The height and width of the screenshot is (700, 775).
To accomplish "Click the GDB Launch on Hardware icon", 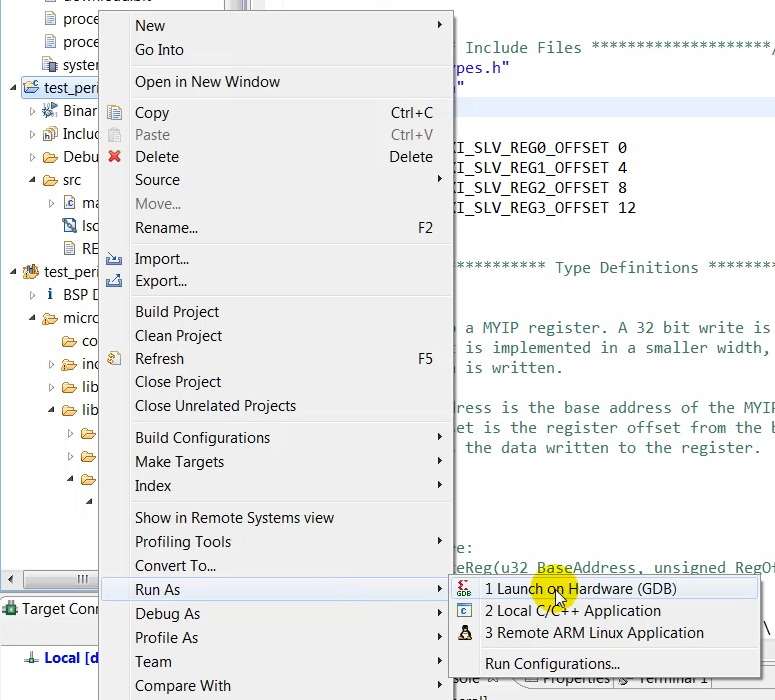I will click(464, 589).
